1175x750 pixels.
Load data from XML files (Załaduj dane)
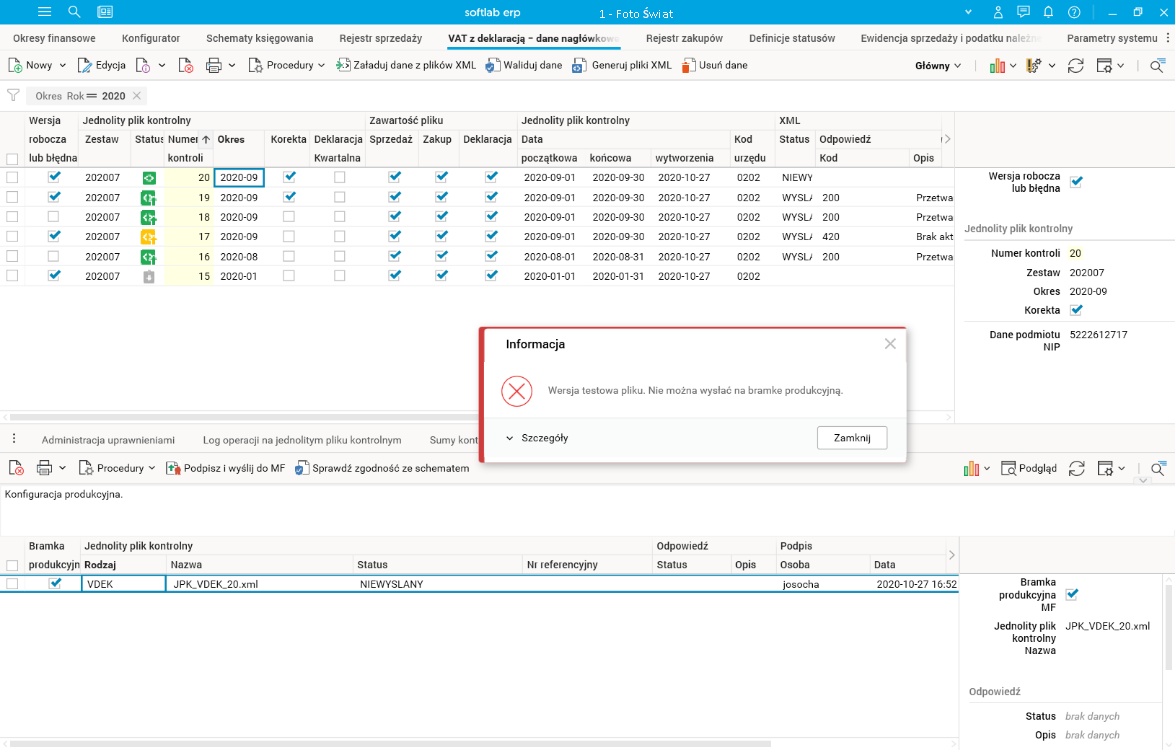pyautogui.click(x=405, y=65)
